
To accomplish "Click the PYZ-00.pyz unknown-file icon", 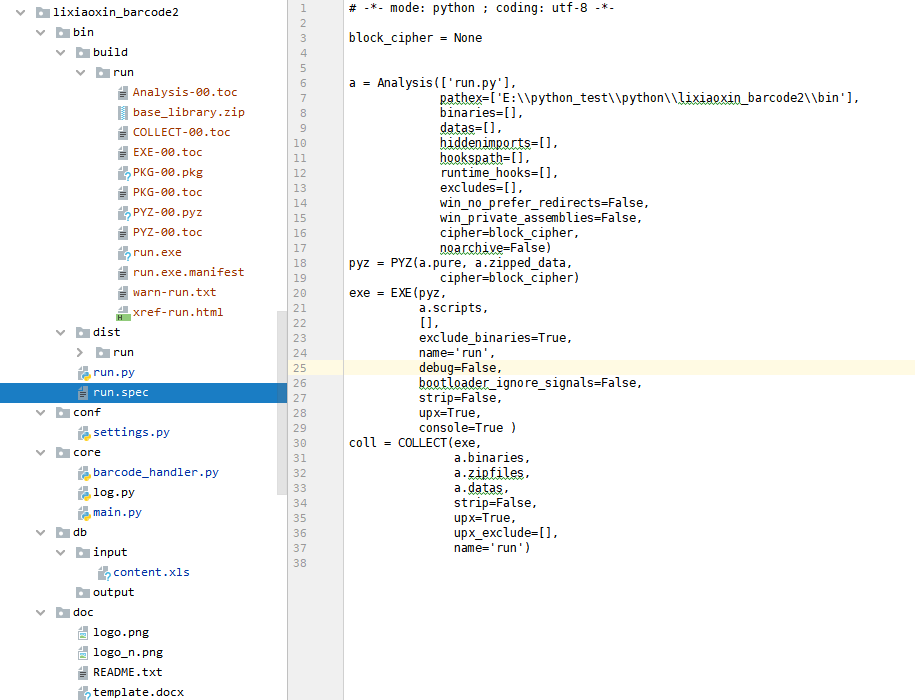I will click(123, 213).
